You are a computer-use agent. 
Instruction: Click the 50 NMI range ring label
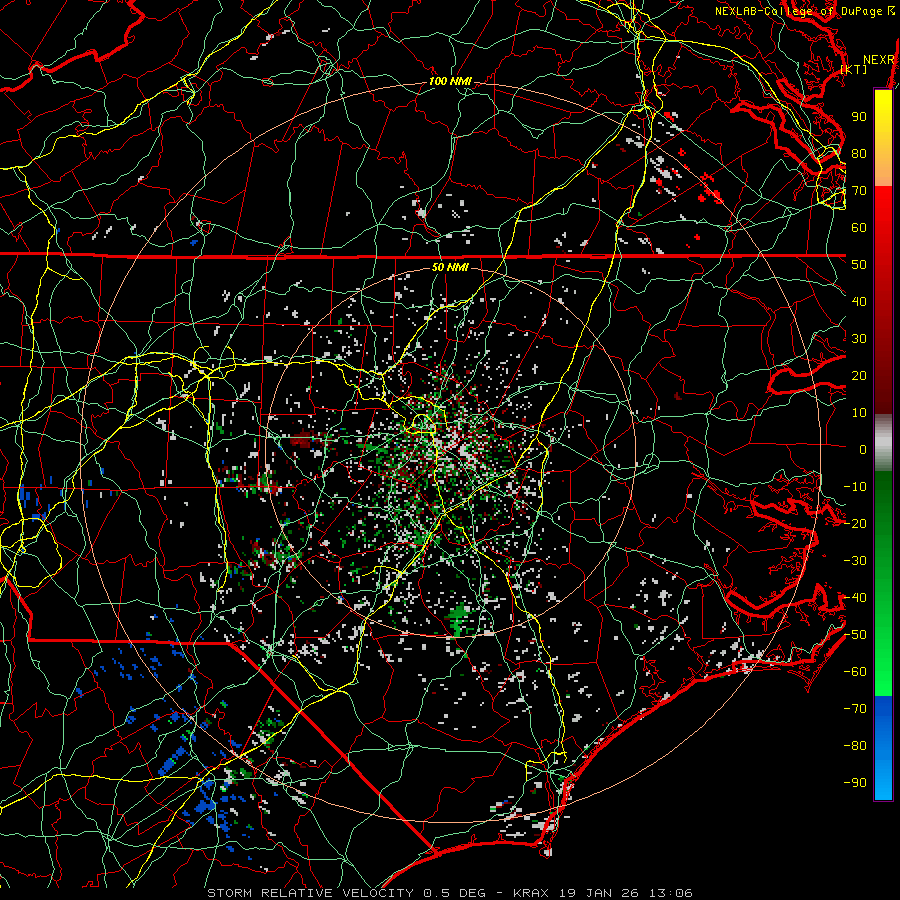click(x=450, y=267)
